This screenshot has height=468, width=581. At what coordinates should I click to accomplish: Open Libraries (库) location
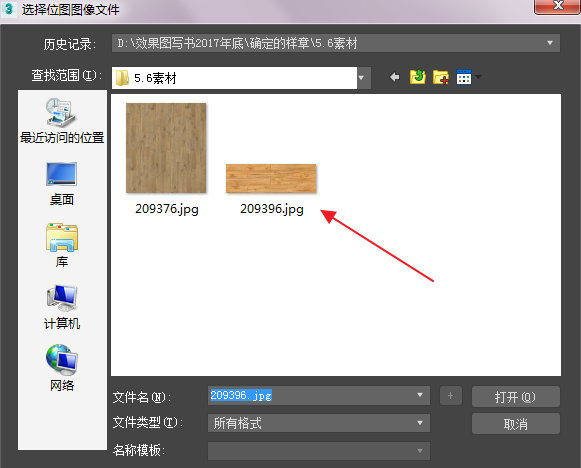(x=62, y=245)
